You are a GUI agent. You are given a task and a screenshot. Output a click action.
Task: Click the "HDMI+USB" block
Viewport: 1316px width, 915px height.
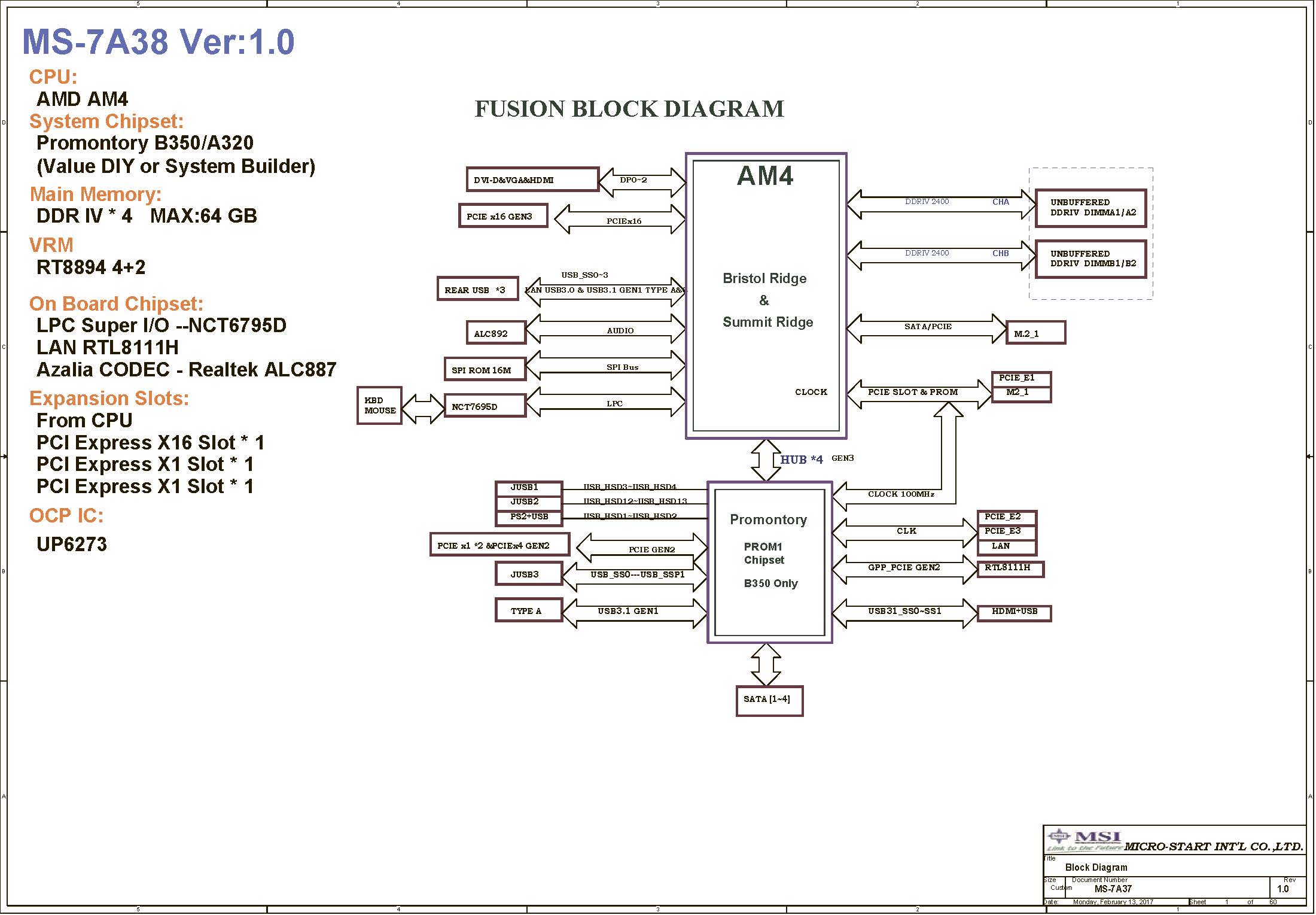(x=1014, y=613)
